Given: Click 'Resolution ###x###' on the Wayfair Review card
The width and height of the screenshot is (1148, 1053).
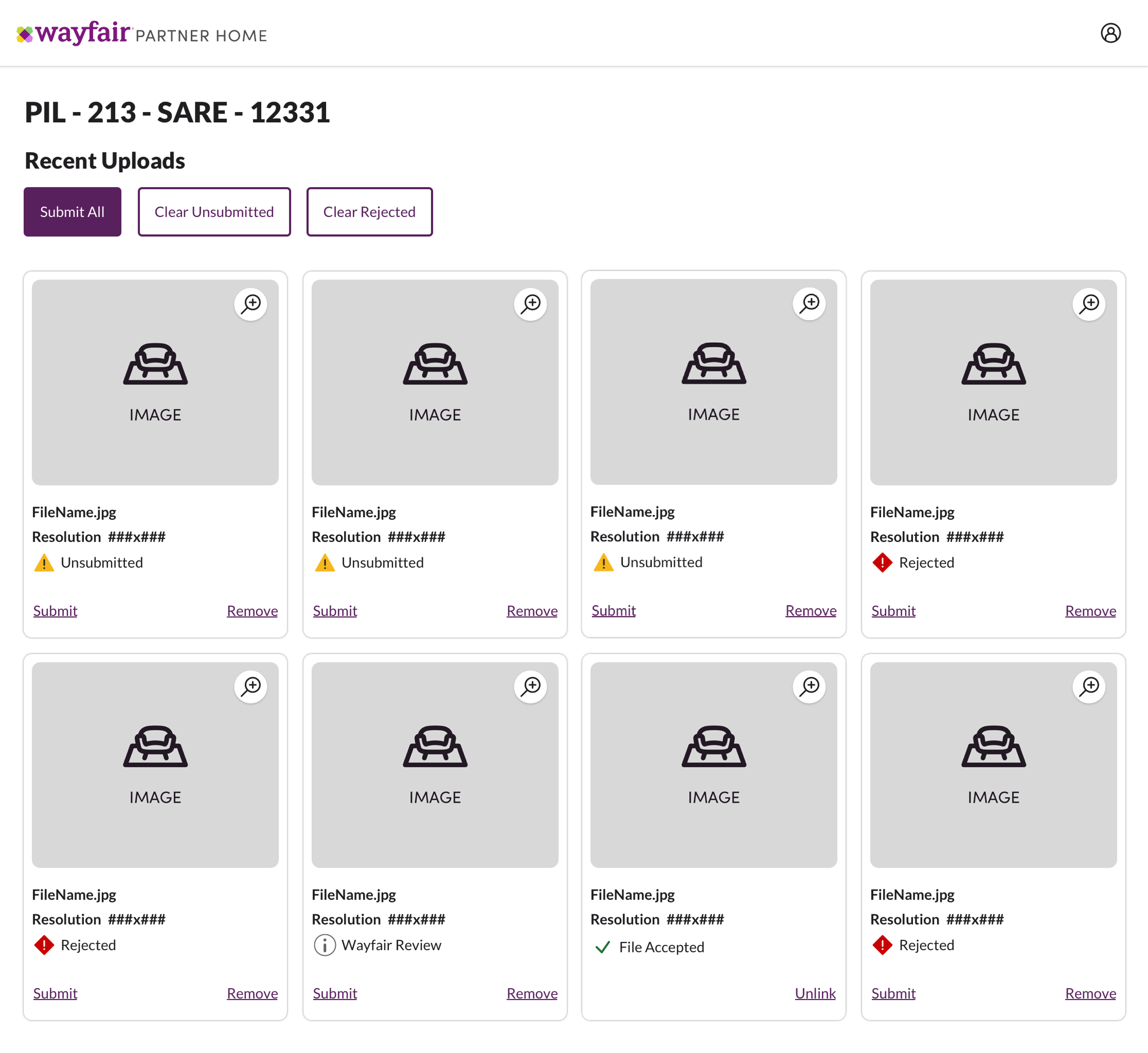Looking at the screenshot, I should [x=378, y=919].
